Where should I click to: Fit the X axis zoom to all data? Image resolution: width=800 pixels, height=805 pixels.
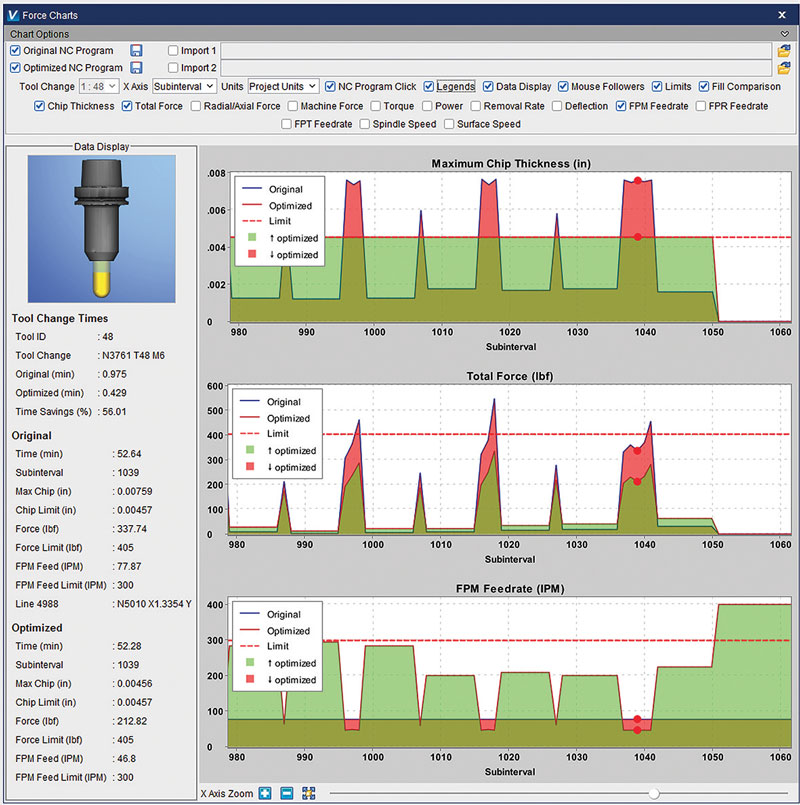click(x=309, y=793)
